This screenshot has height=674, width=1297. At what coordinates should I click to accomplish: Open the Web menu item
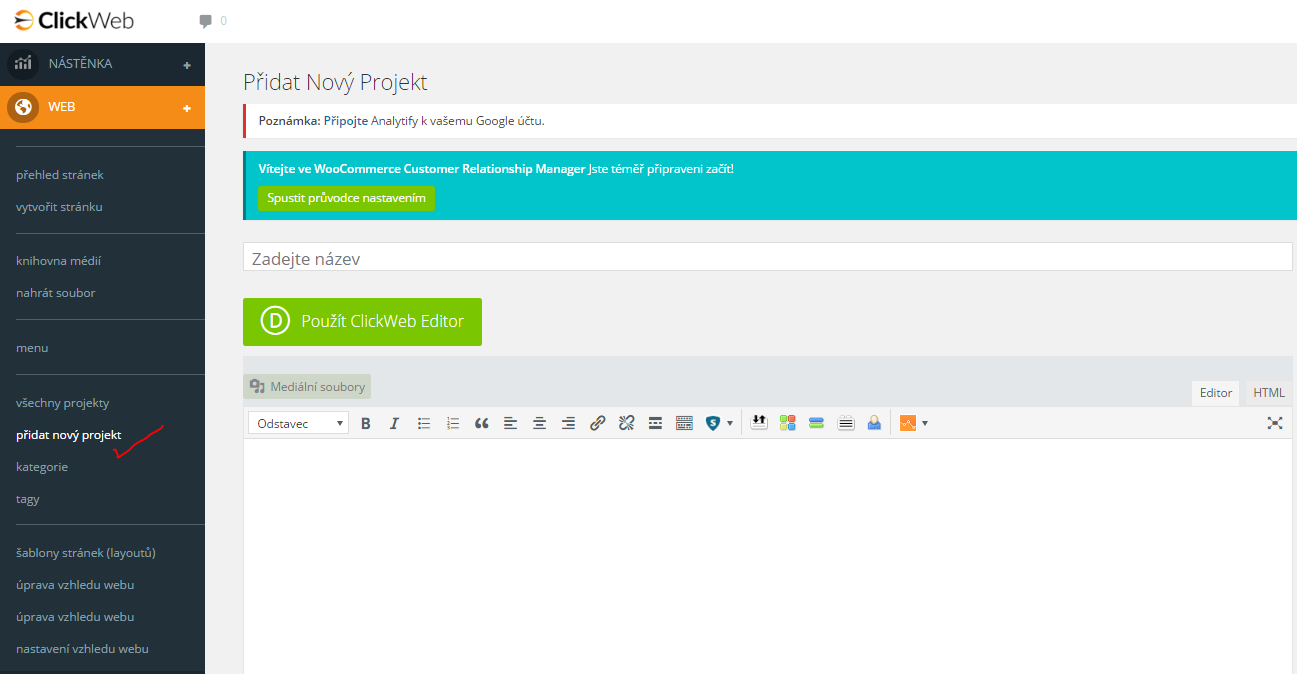pyautogui.click(x=102, y=107)
